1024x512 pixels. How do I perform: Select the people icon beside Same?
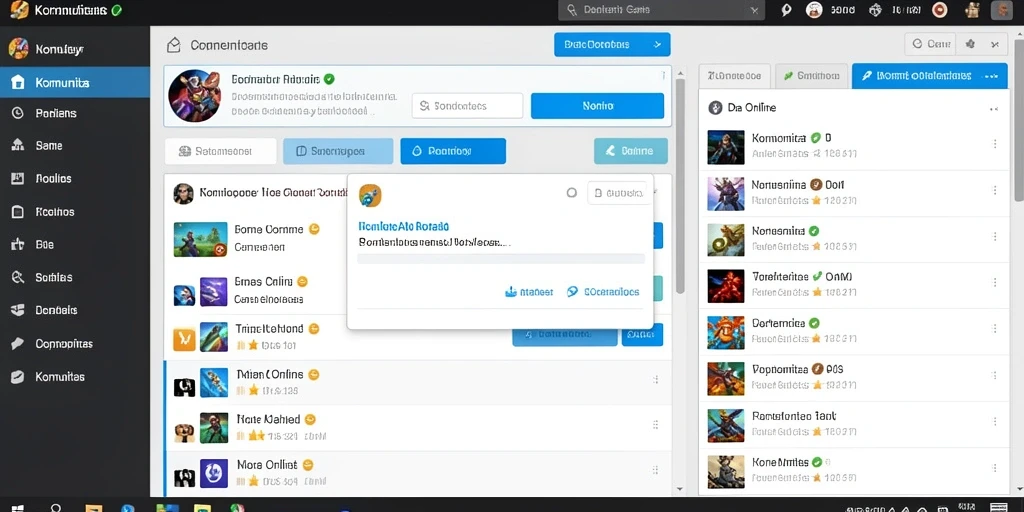click(18, 146)
